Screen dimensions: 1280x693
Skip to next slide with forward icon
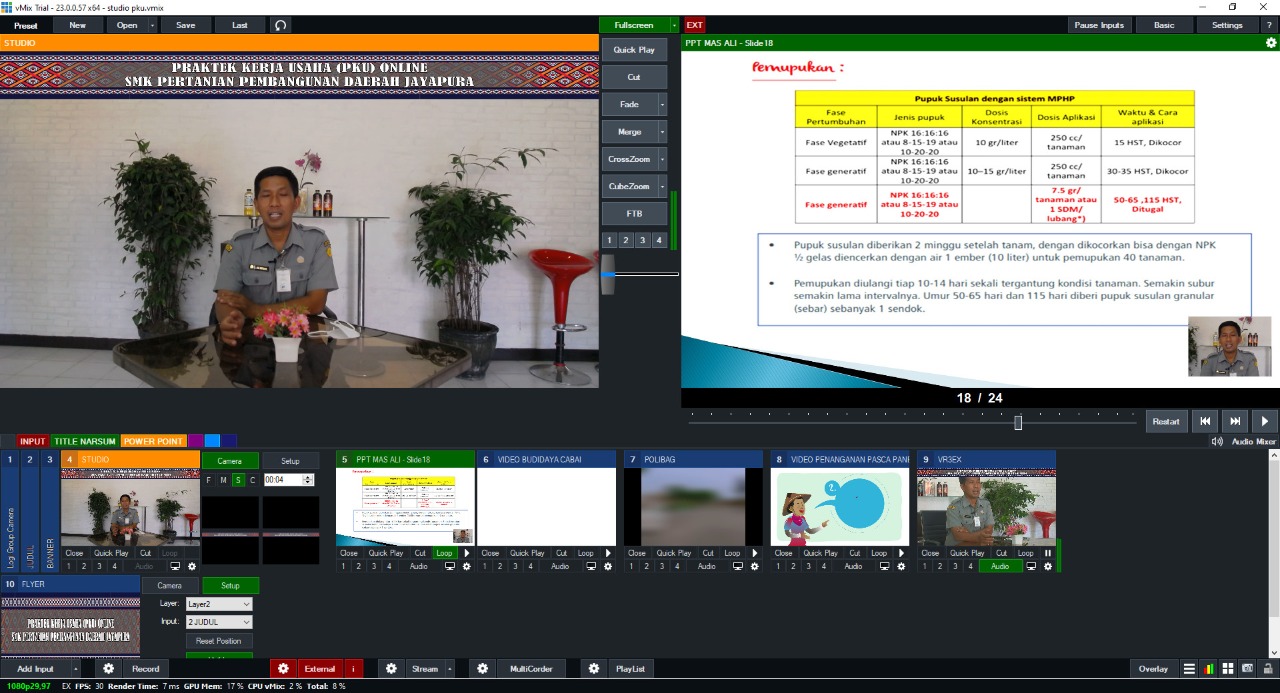(1235, 421)
